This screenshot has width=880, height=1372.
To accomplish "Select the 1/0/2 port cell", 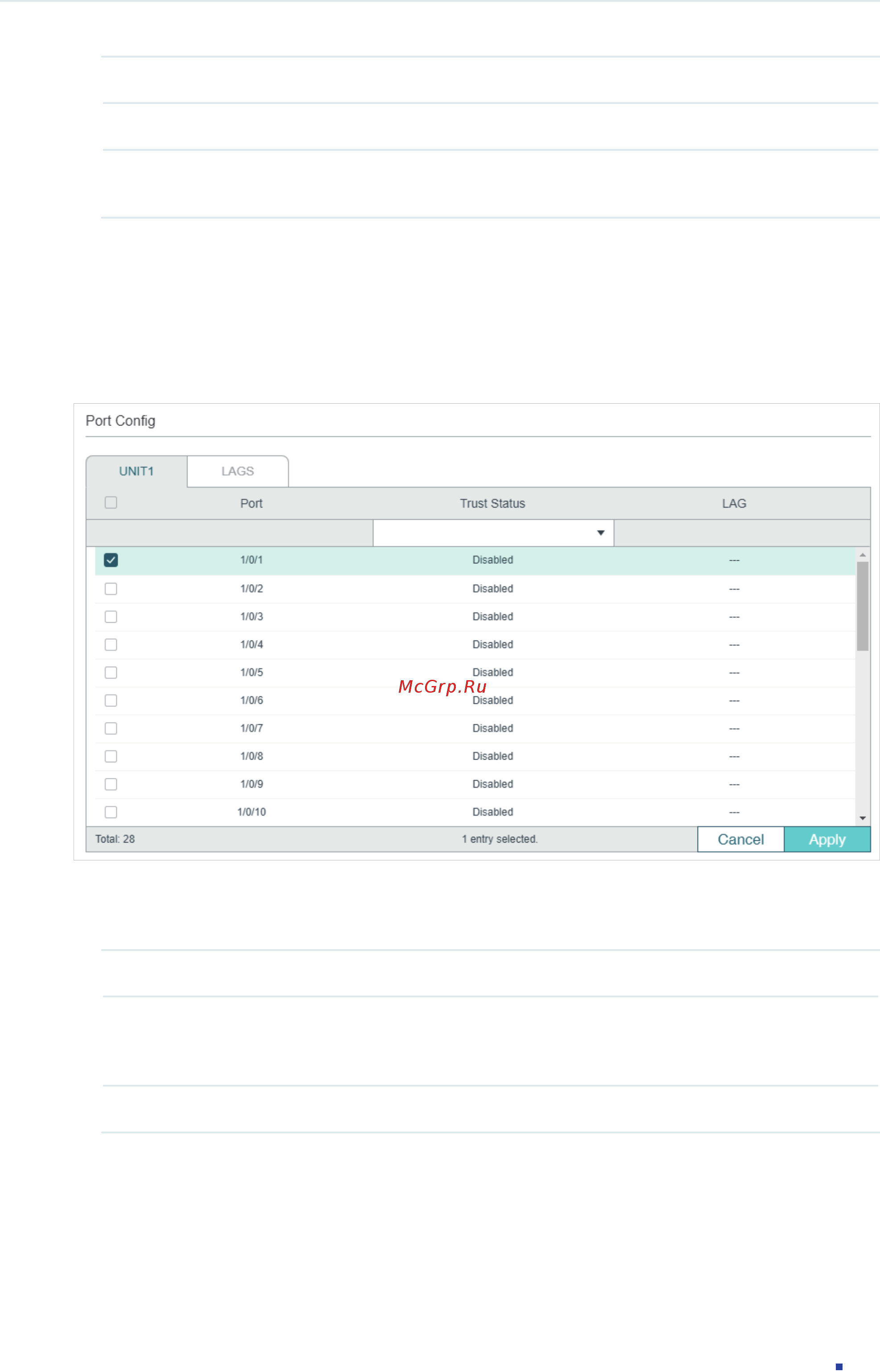I will click(252, 589).
